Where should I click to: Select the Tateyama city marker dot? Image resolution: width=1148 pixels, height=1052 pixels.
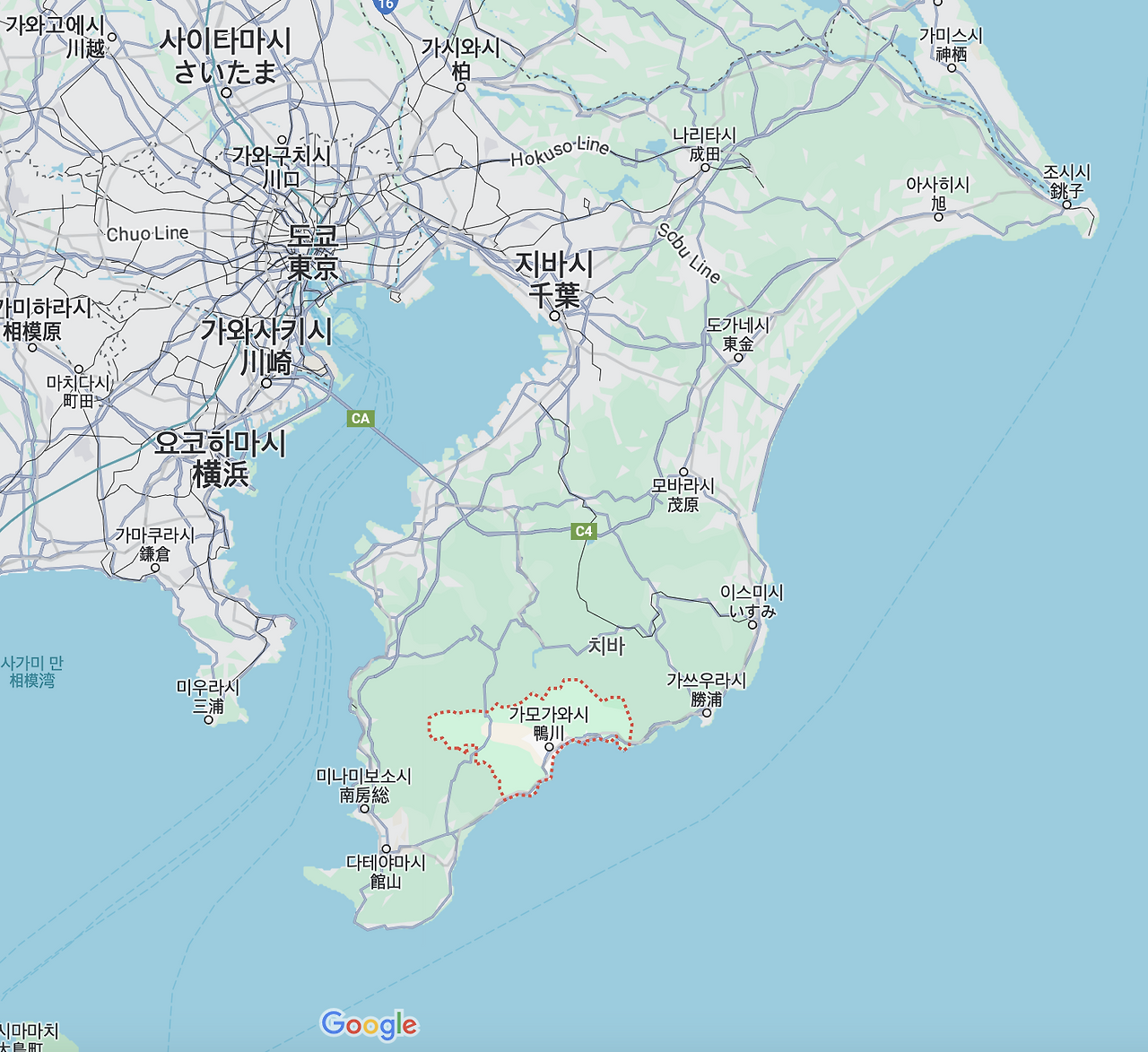(x=387, y=848)
